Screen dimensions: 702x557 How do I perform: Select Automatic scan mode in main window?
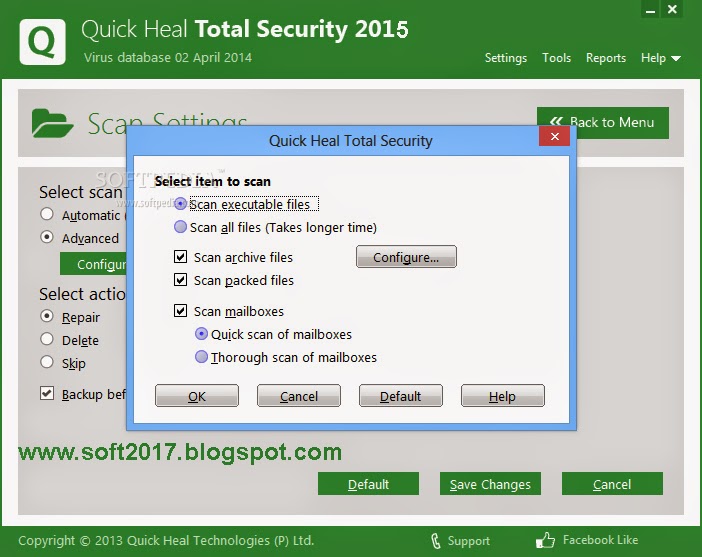coord(47,214)
